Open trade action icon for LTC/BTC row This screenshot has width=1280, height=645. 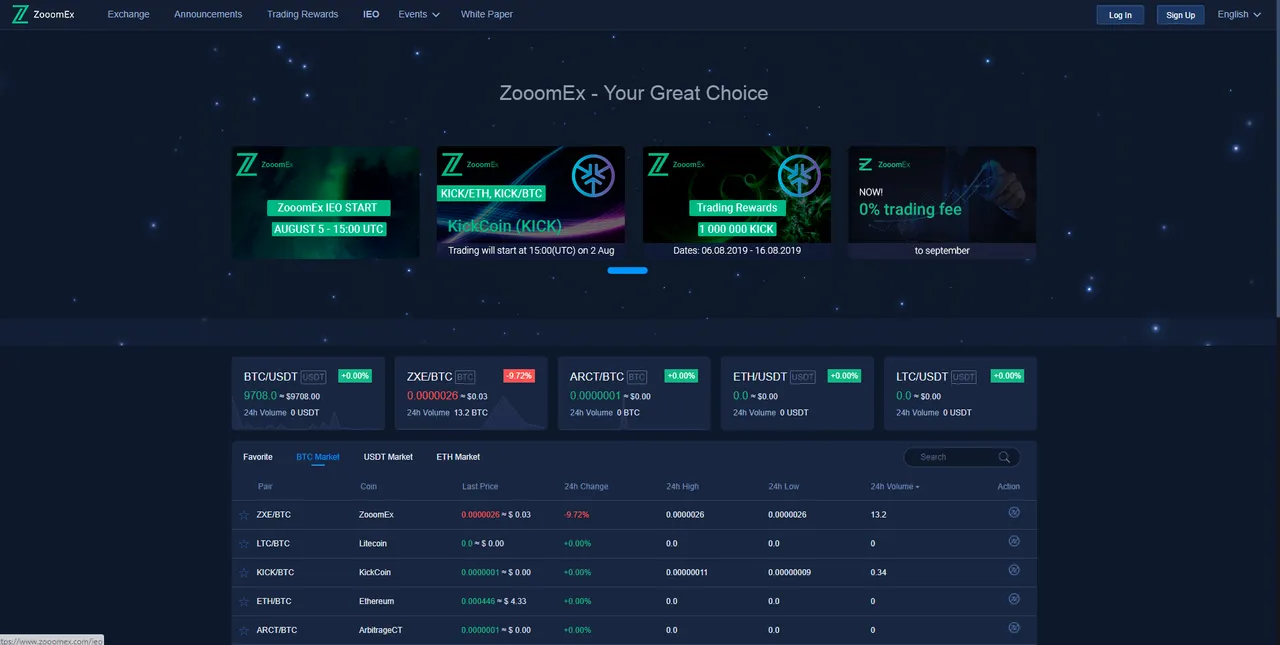click(x=1014, y=541)
